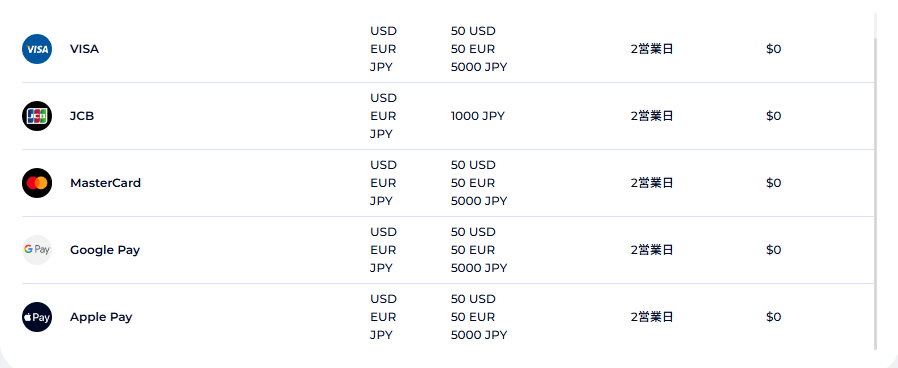Choose the Google Pay method label

(105, 250)
